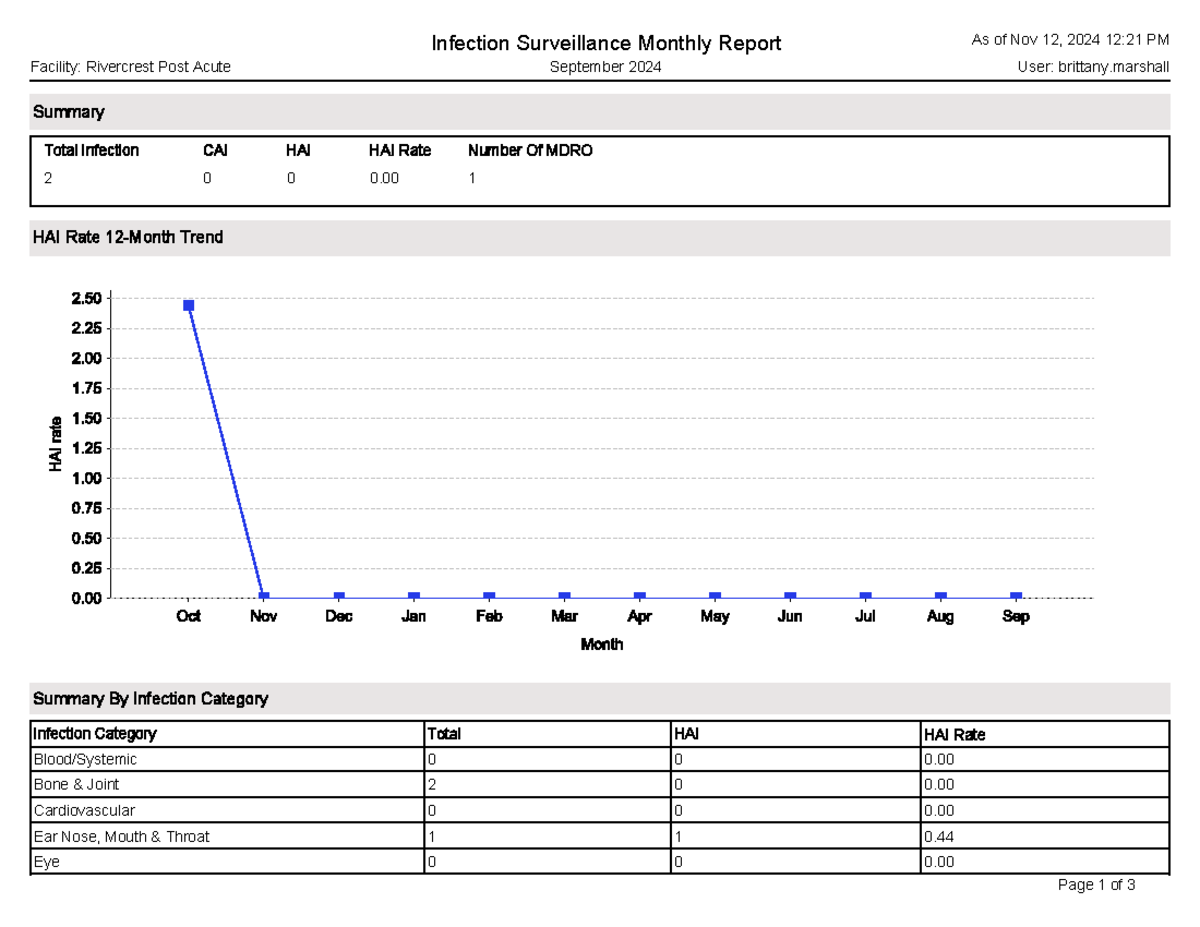This screenshot has height=927, width=1200.
Task: Select the Rivercrest Post Acute facility name
Action: pos(160,67)
